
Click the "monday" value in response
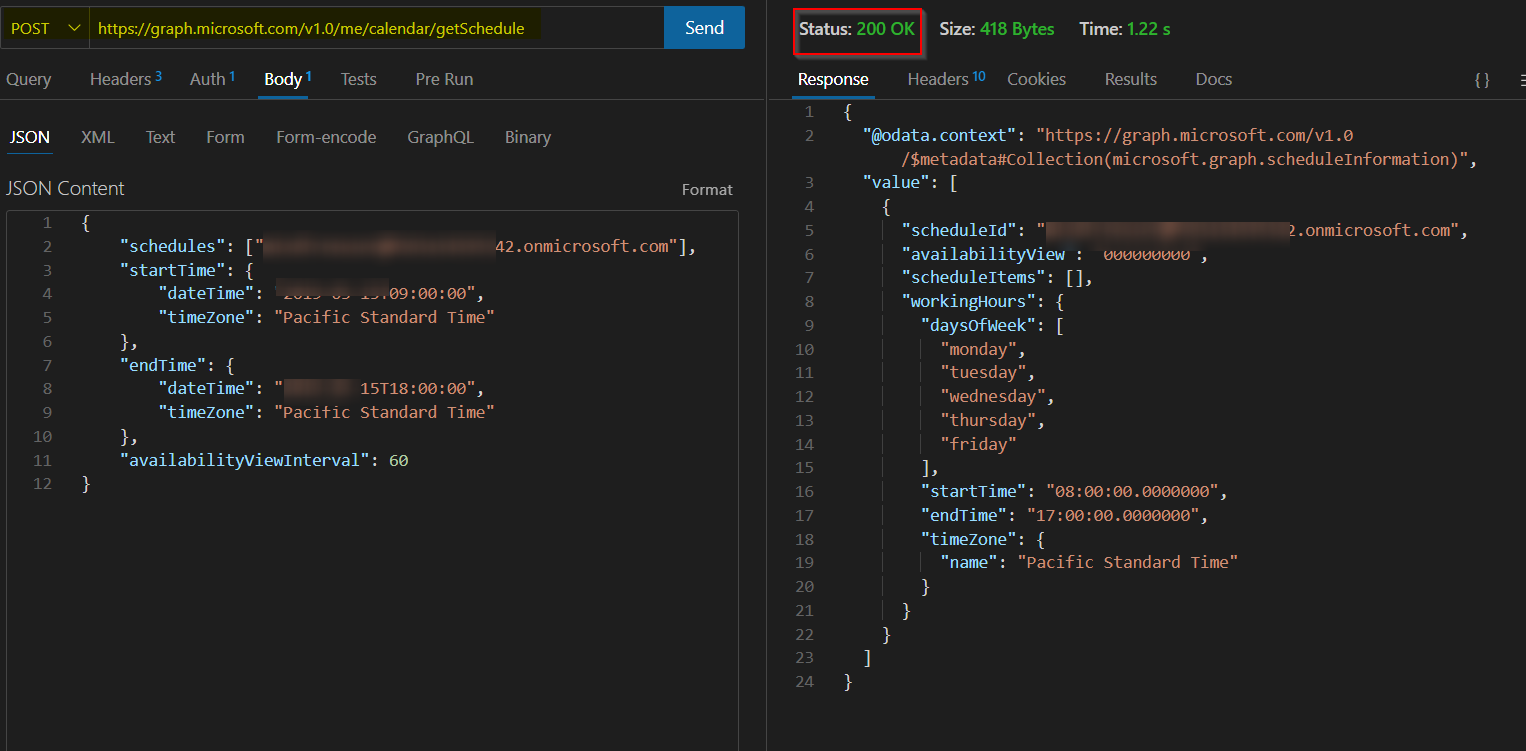click(x=978, y=349)
